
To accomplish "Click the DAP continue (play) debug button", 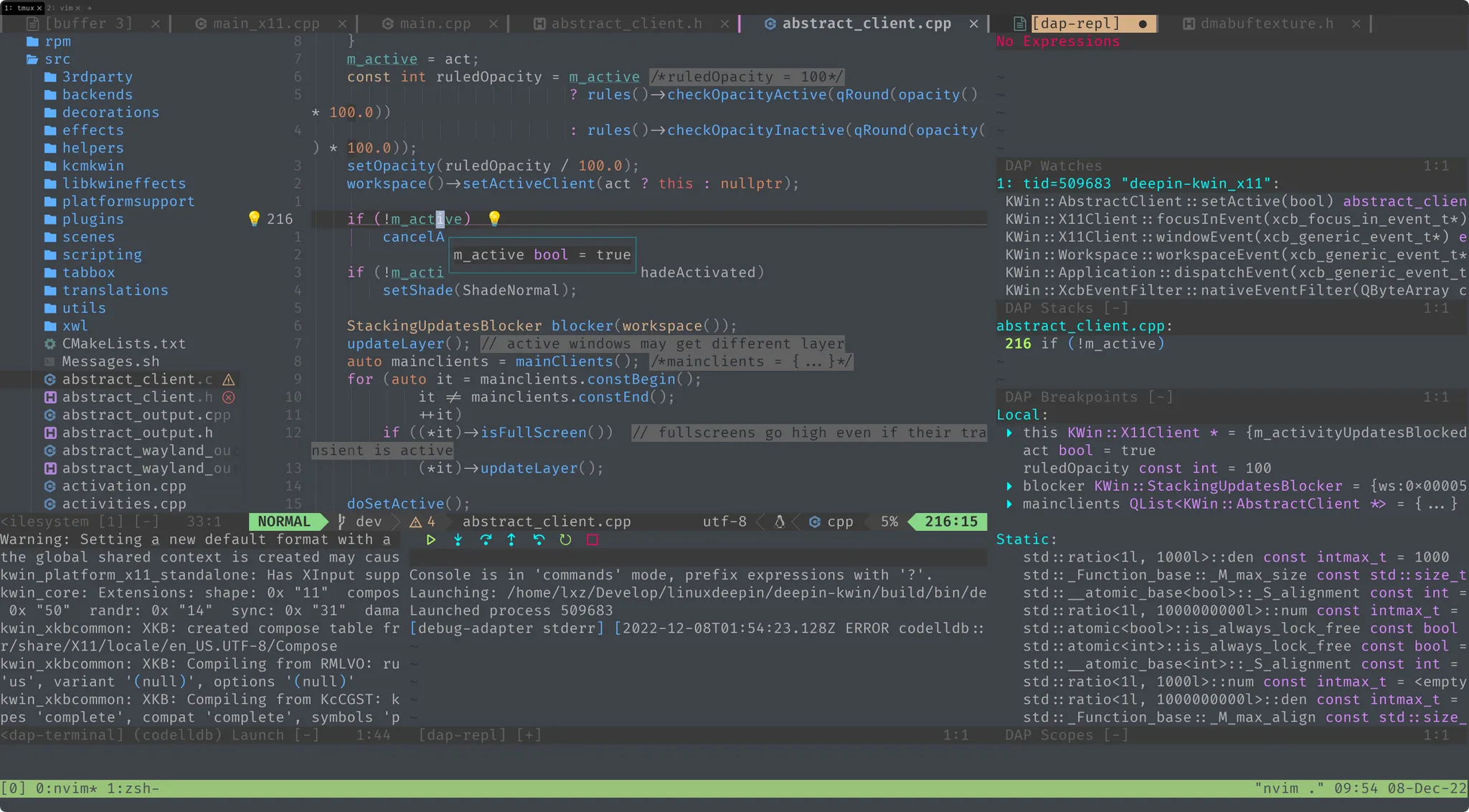I will tap(431, 539).
